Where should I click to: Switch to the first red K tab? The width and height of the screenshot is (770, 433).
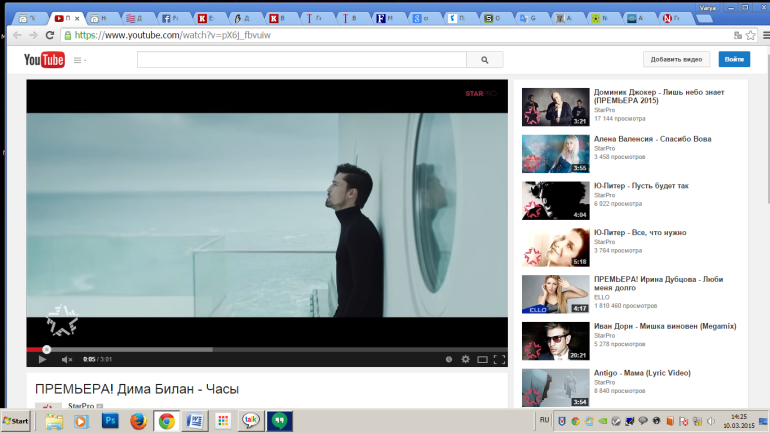208,19
